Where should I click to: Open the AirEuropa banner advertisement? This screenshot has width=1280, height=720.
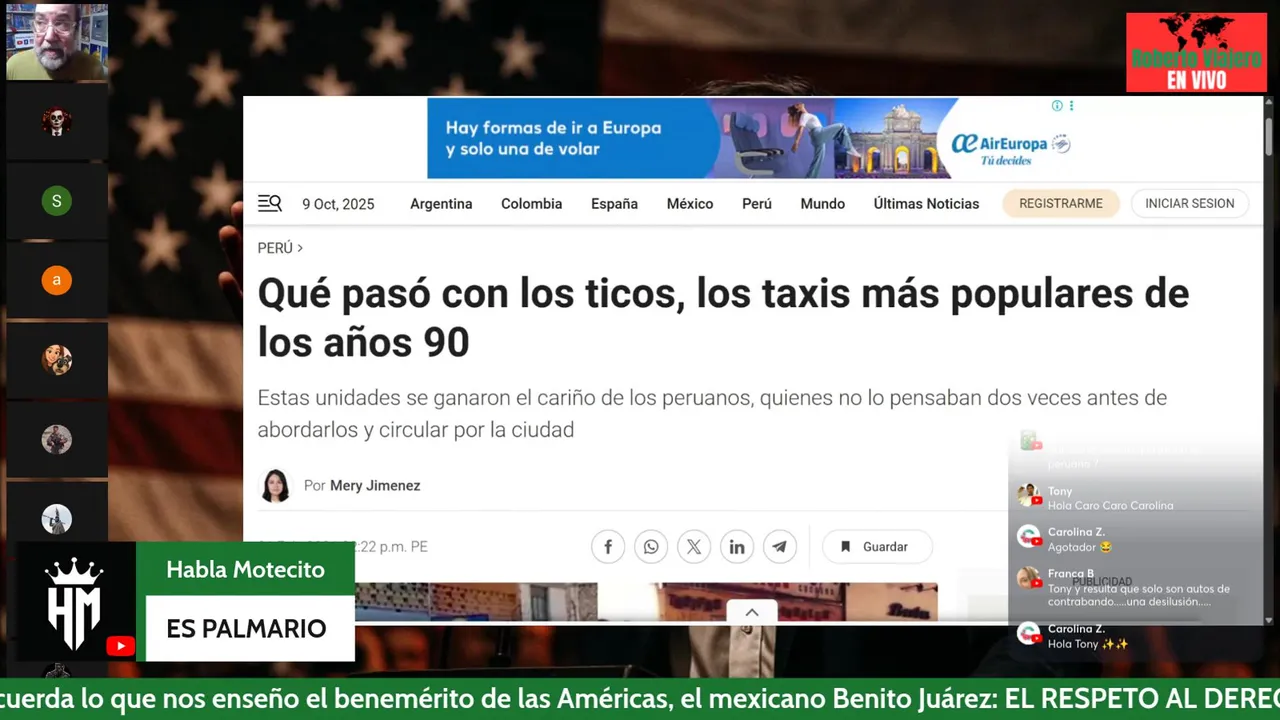[x=753, y=138]
